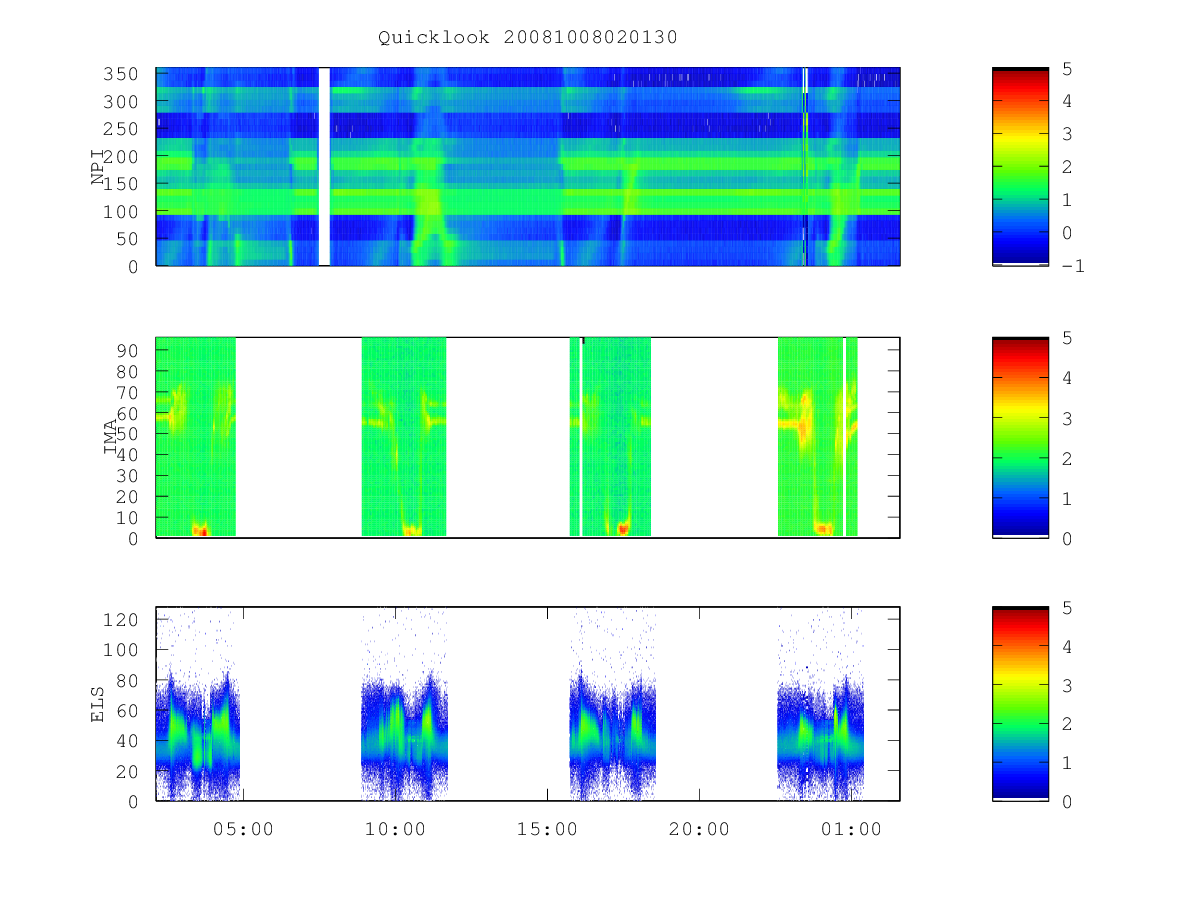Click the 15:00 time tick label

547,829
